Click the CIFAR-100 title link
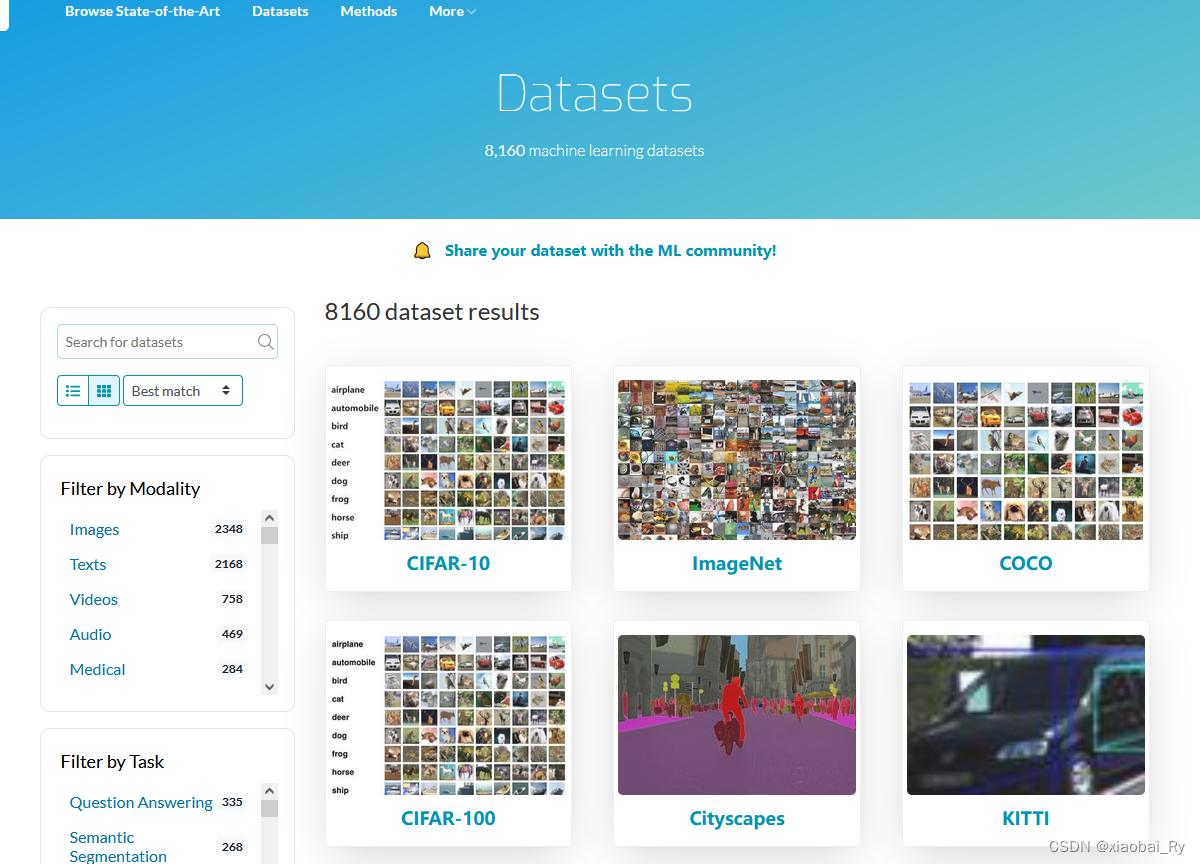Screen dimensions: 1200x864 [448, 818]
